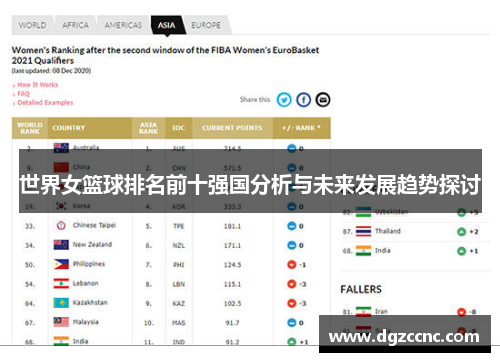This screenshot has height=362, width=500.
Task: Open the New Zealand country entry
Action: click(92, 245)
